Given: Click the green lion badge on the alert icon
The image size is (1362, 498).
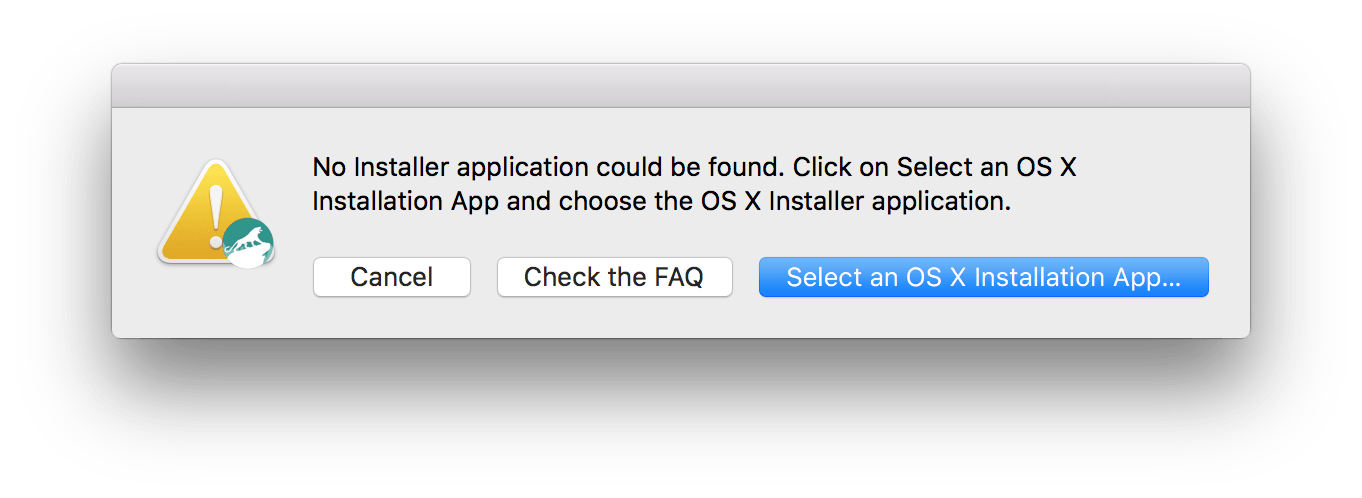Looking at the screenshot, I should (248, 243).
